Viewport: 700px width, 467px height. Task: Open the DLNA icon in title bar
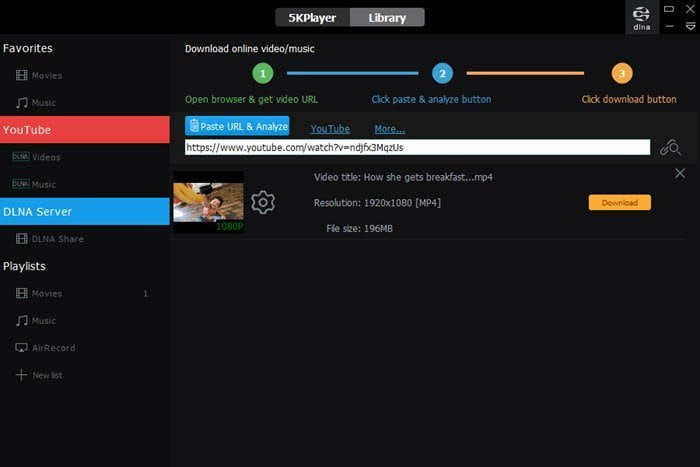coord(642,18)
